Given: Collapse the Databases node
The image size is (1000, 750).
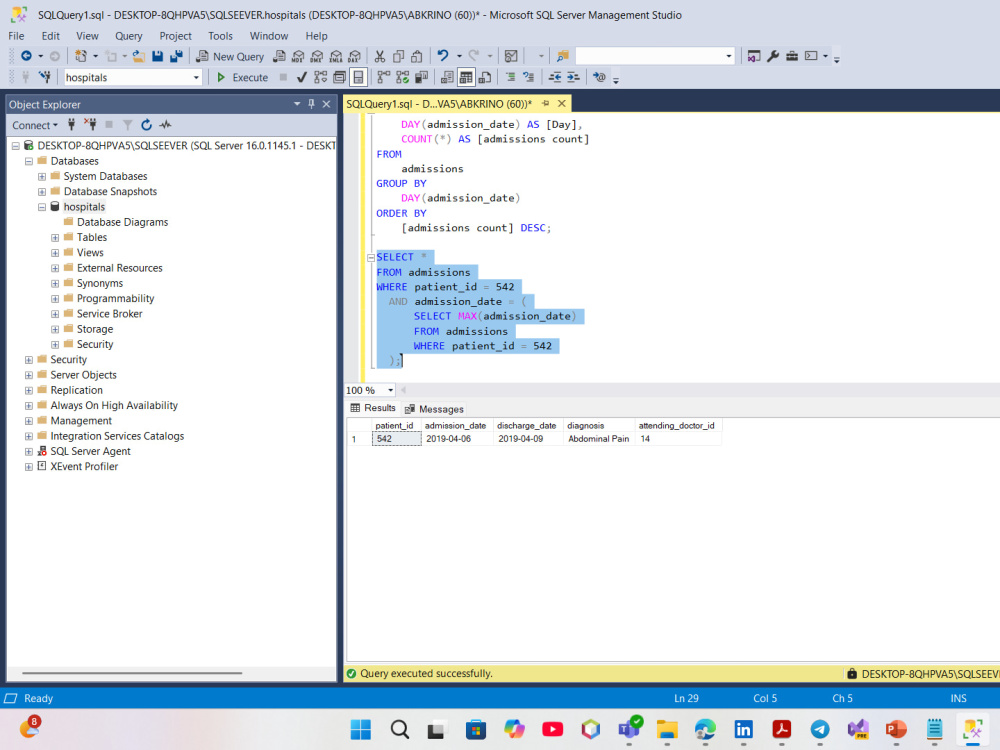Looking at the screenshot, I should click(x=28, y=161).
